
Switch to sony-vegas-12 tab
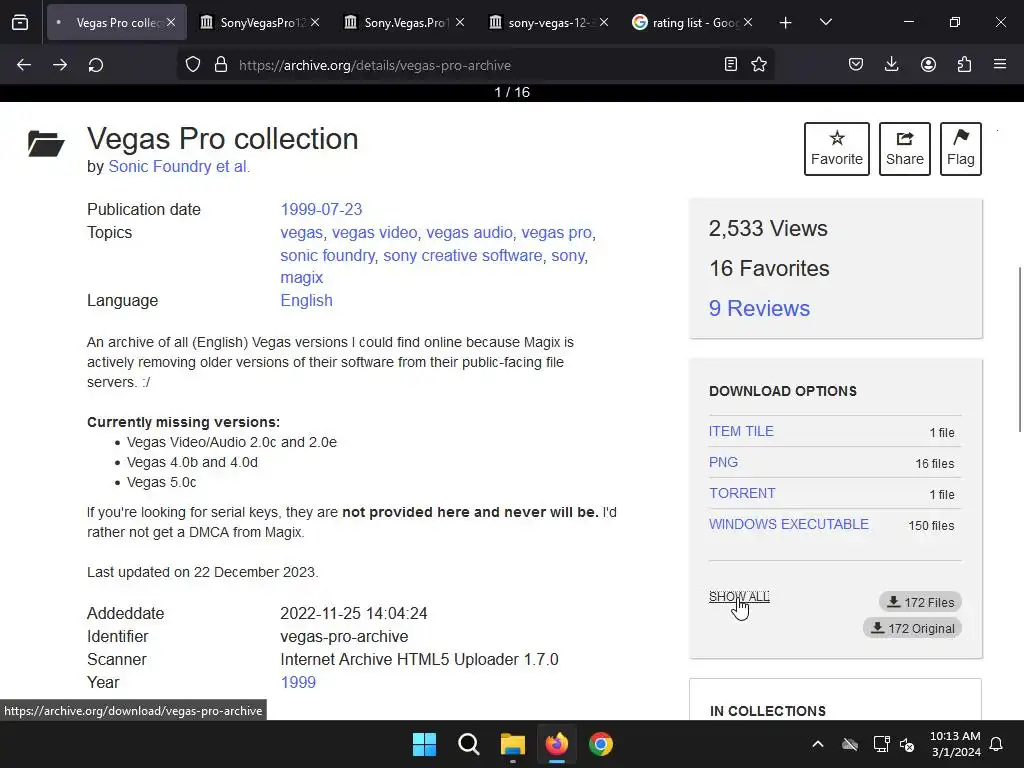click(x=547, y=22)
